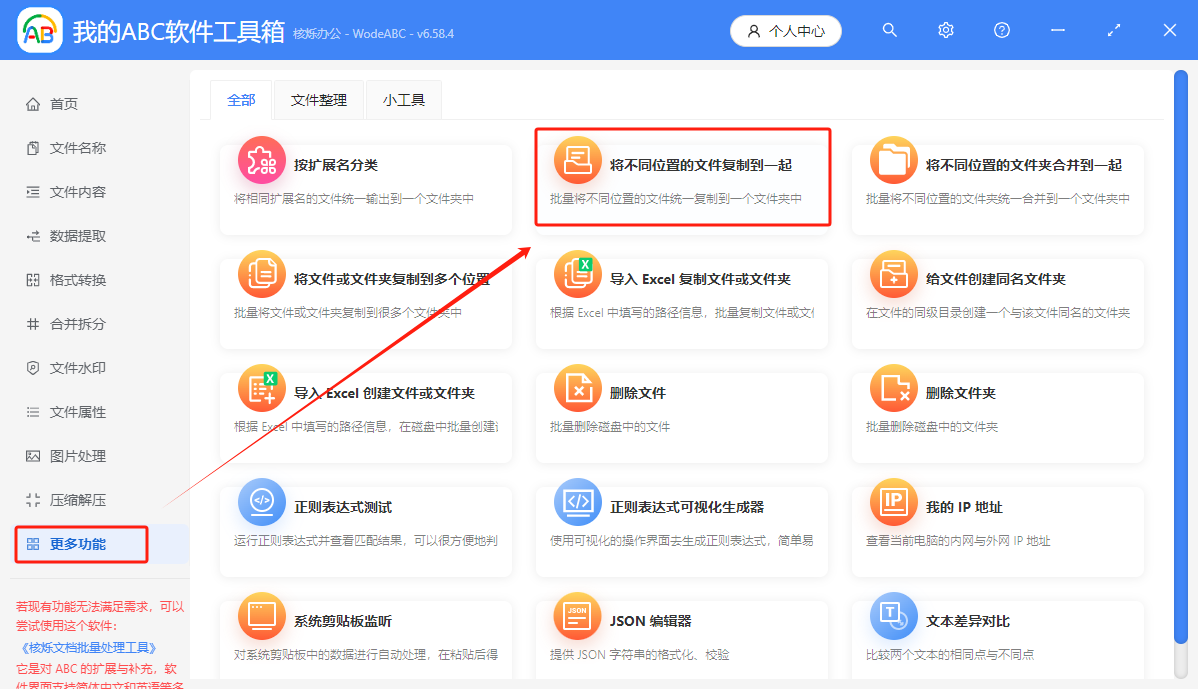Select the 系统剪贴板监听 tool icon
The width and height of the screenshot is (1198, 689).
pos(261,619)
